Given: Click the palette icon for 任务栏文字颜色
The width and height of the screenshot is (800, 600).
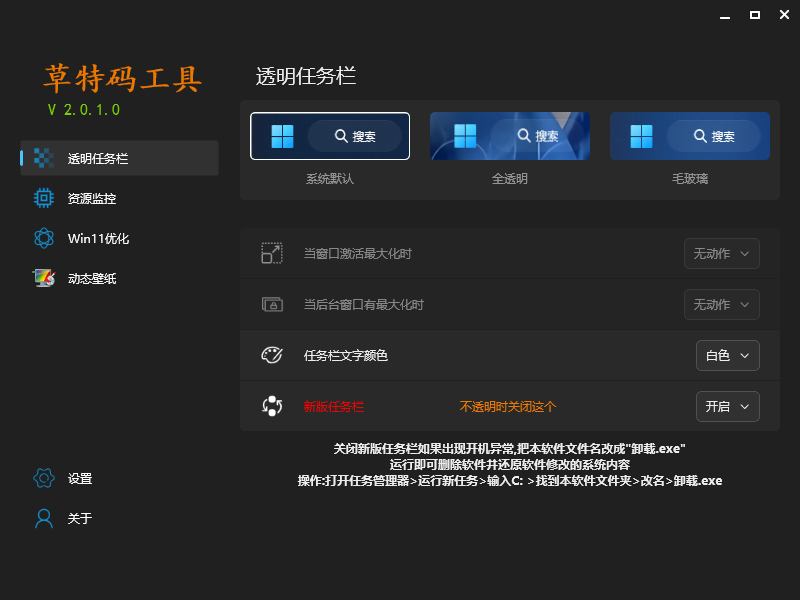Looking at the screenshot, I should tap(272, 355).
